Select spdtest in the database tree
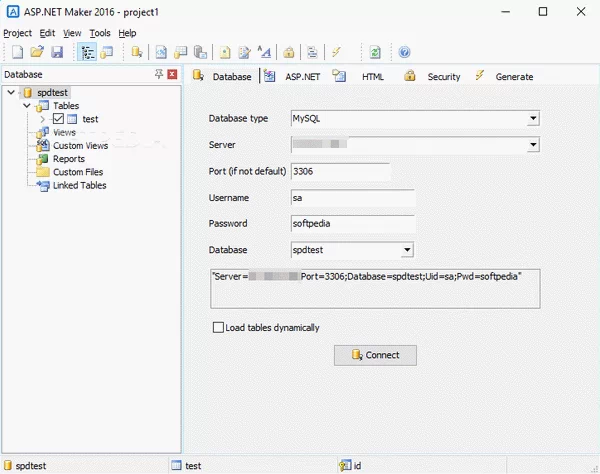Image resolution: width=600 pixels, height=474 pixels. (x=52, y=93)
